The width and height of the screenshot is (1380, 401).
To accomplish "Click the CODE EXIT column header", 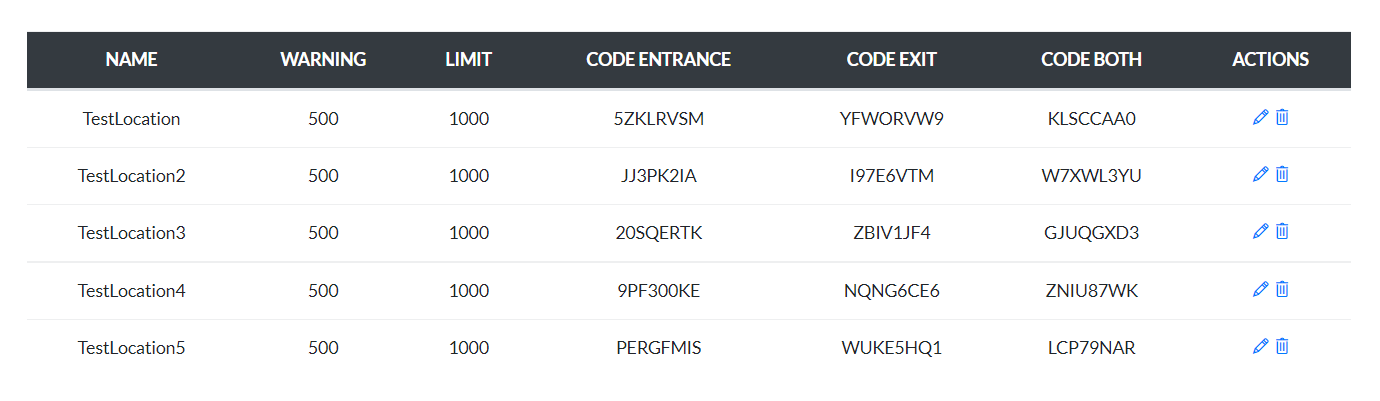I will pyautogui.click(x=891, y=60).
